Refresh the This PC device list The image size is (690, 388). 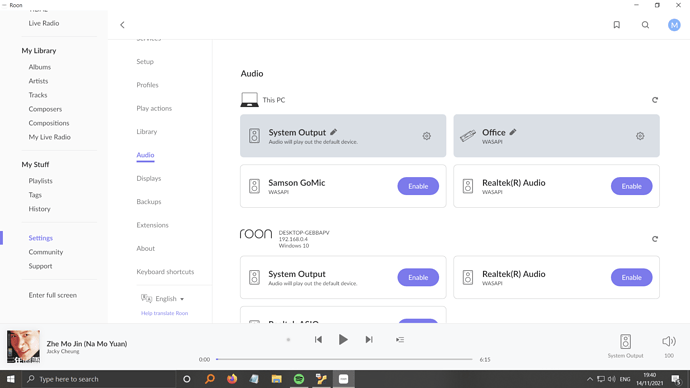(655, 100)
